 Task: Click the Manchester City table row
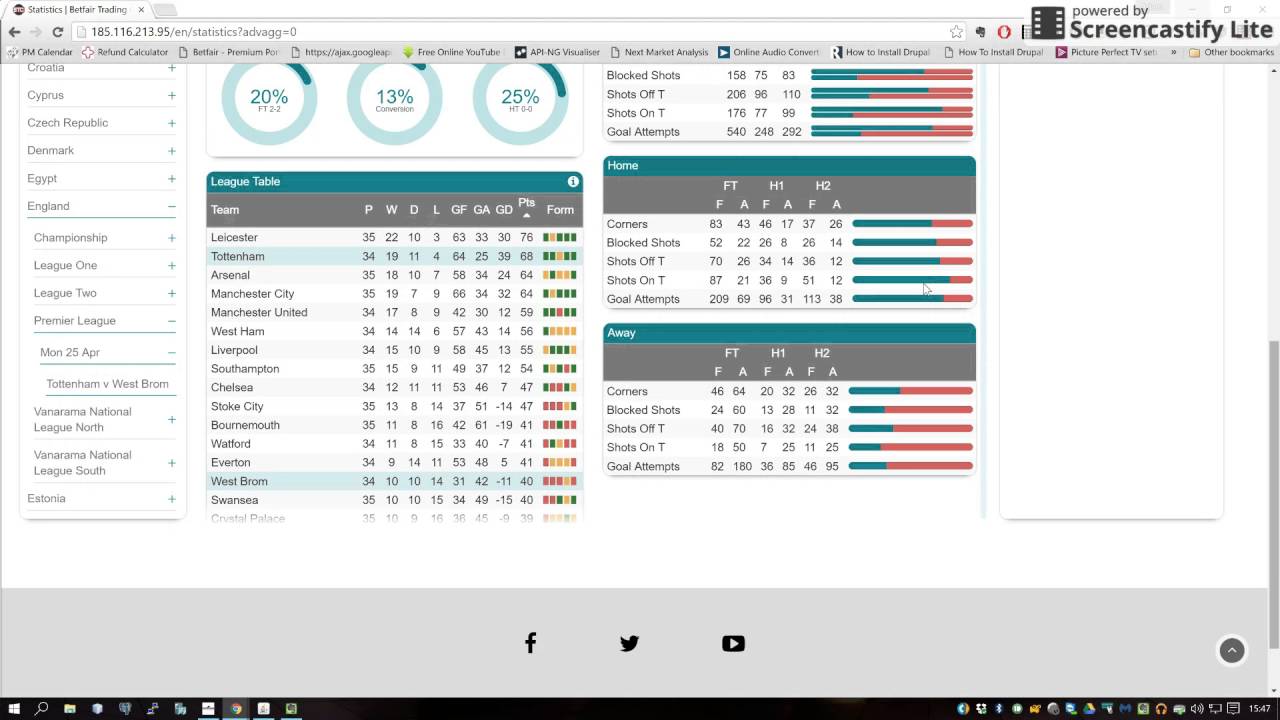pos(394,294)
